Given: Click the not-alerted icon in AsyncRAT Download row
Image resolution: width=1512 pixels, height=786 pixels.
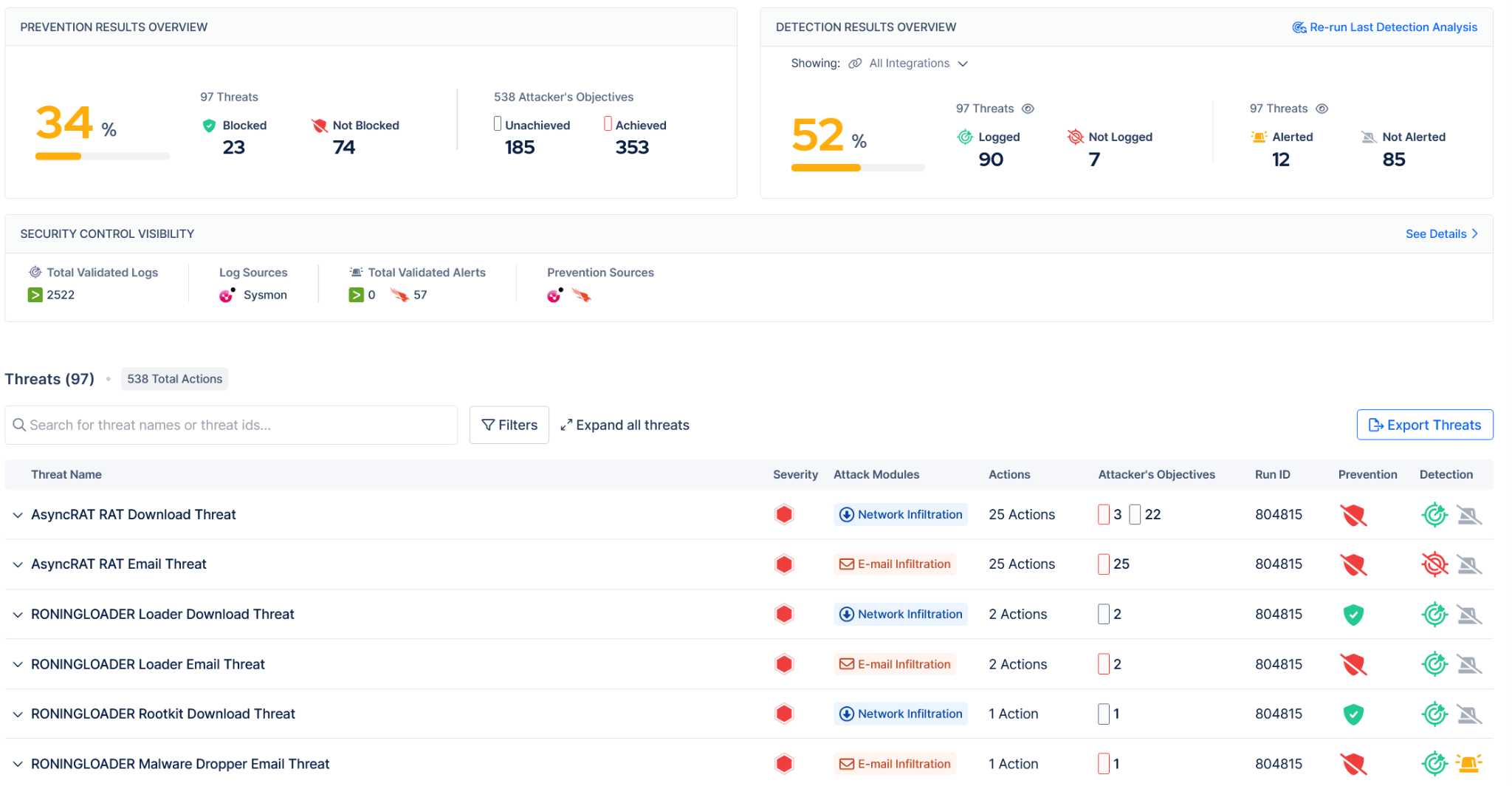Looking at the screenshot, I should point(1468,515).
